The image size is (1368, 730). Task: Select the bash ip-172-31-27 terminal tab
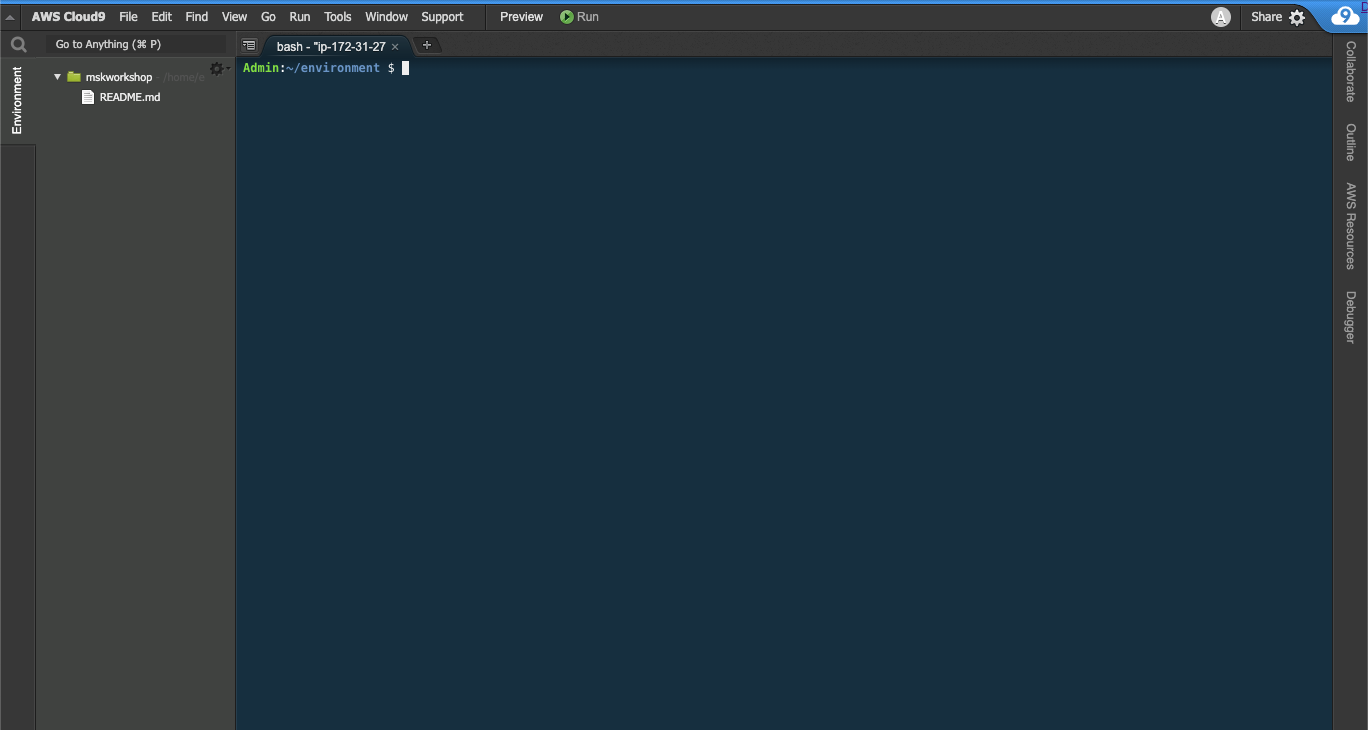pos(330,46)
